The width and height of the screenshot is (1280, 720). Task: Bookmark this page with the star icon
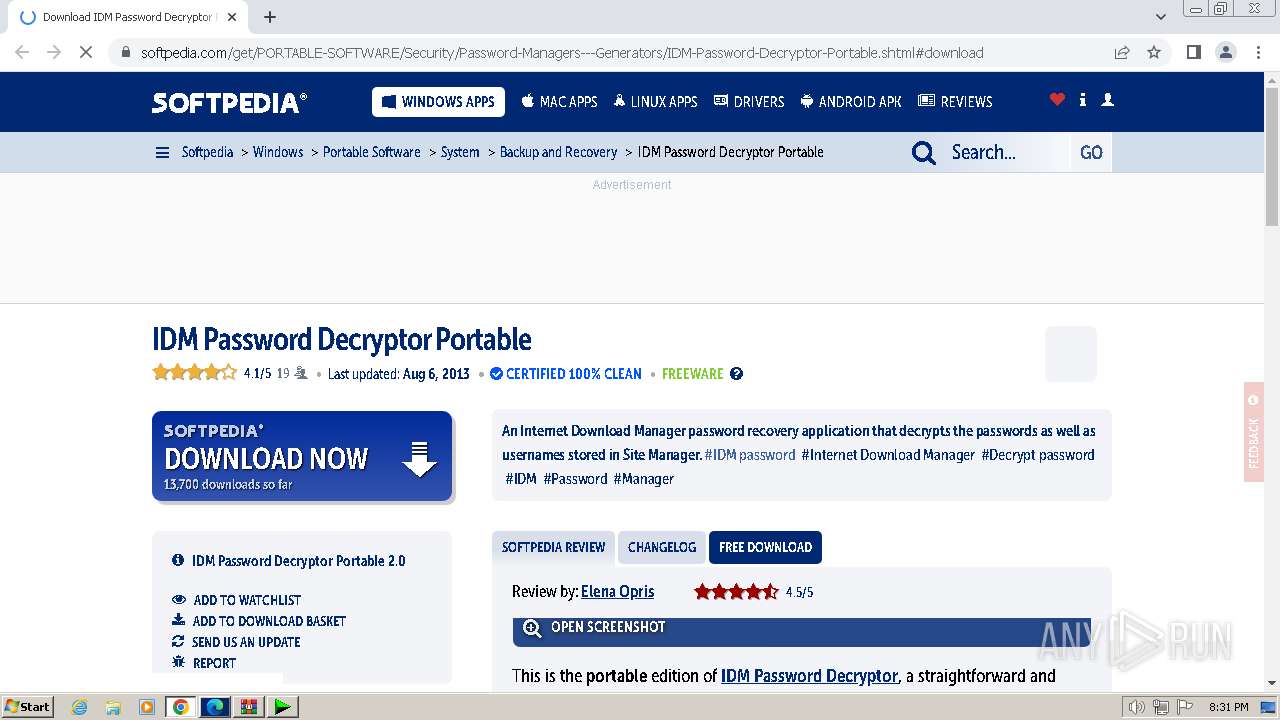click(1154, 52)
